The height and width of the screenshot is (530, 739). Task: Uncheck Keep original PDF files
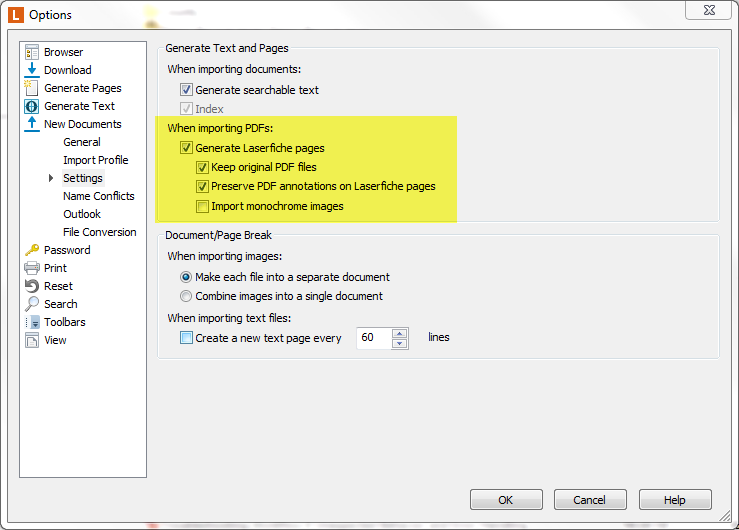202,167
